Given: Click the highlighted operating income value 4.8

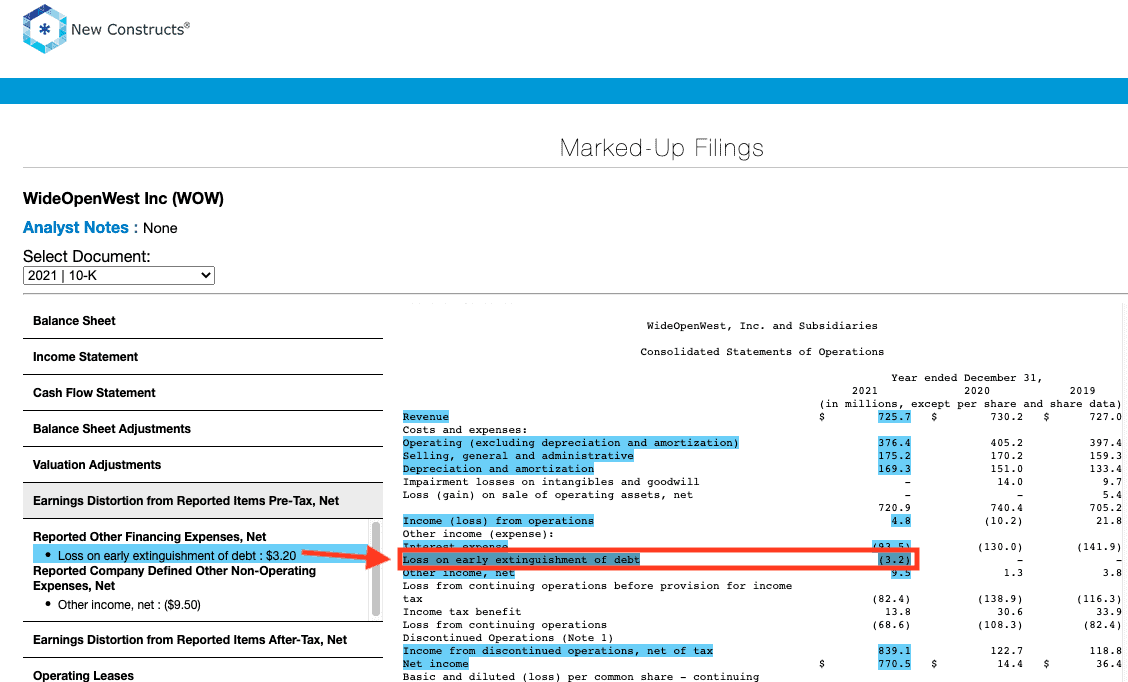Looking at the screenshot, I should pos(901,520).
